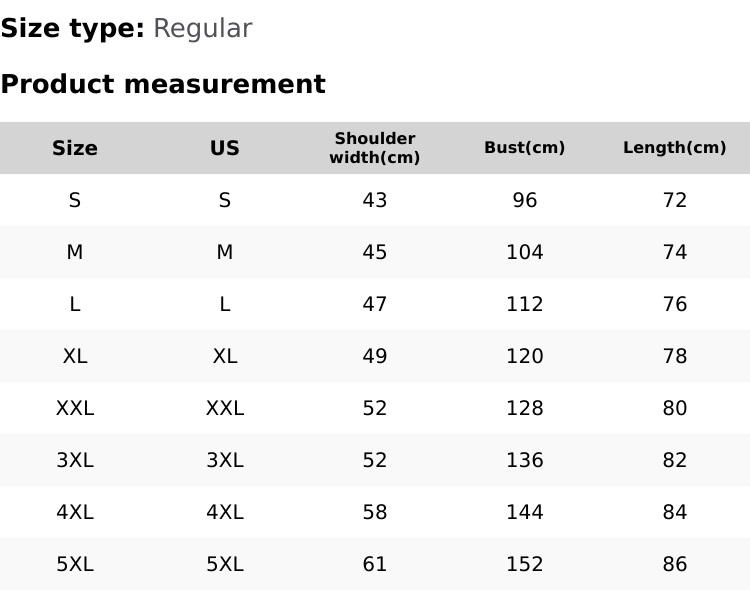Select the "Shoulder width(cm)" column header
The image size is (750, 590).
pos(375,148)
